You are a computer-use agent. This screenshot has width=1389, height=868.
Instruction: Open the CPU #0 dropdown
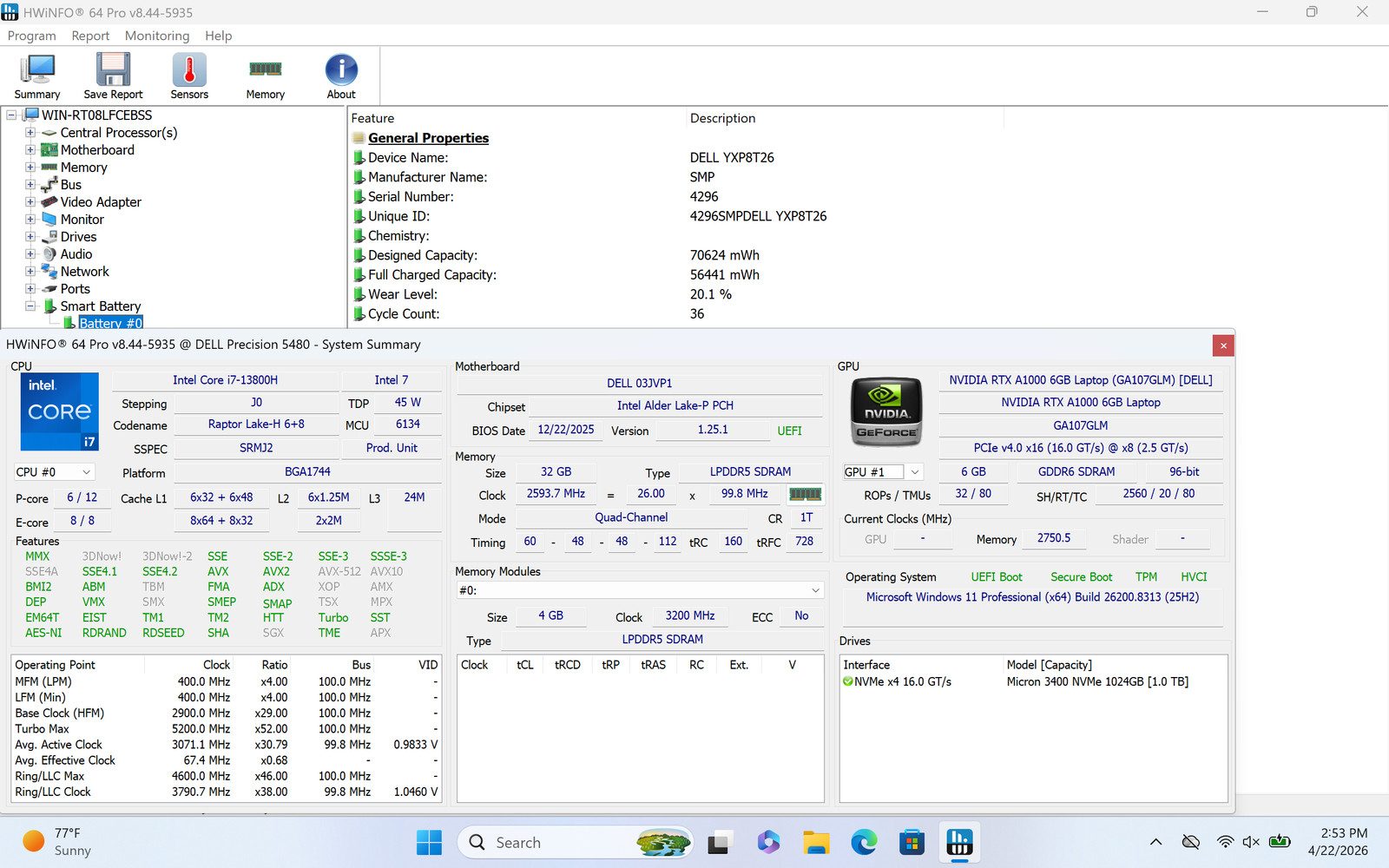point(54,472)
